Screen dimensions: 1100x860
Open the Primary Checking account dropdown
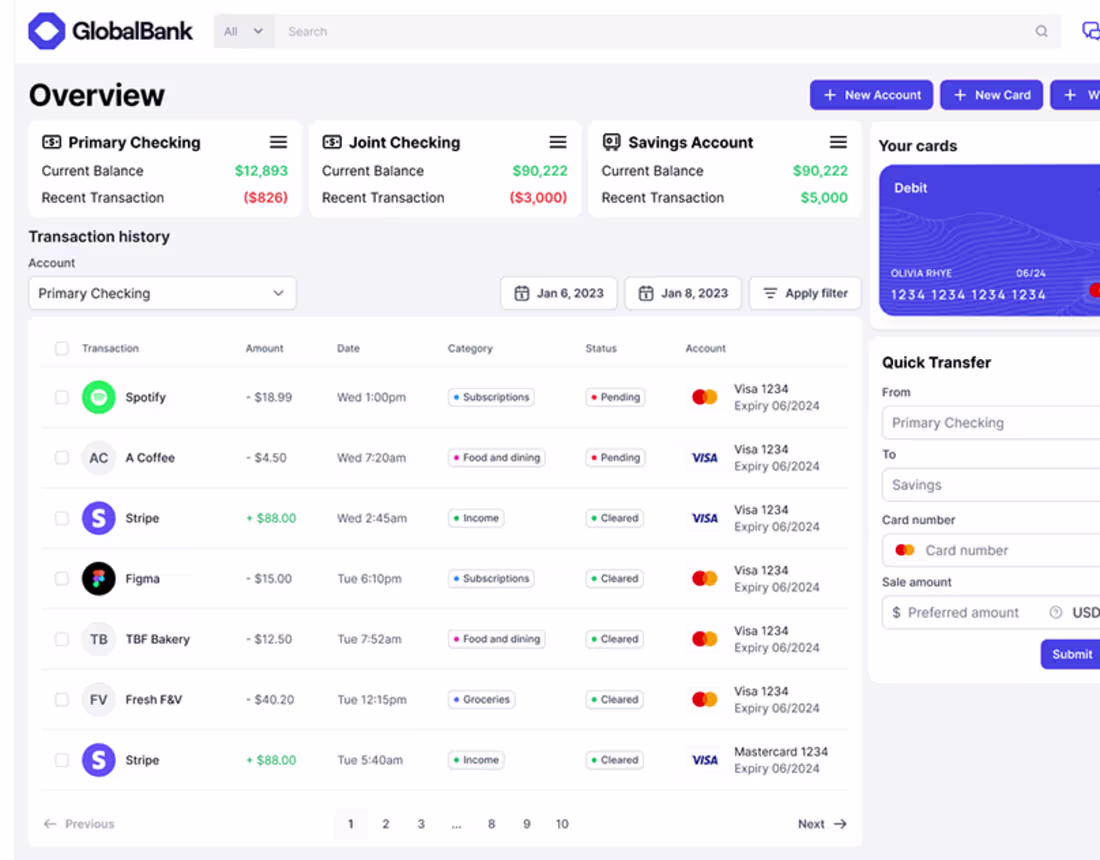point(162,293)
